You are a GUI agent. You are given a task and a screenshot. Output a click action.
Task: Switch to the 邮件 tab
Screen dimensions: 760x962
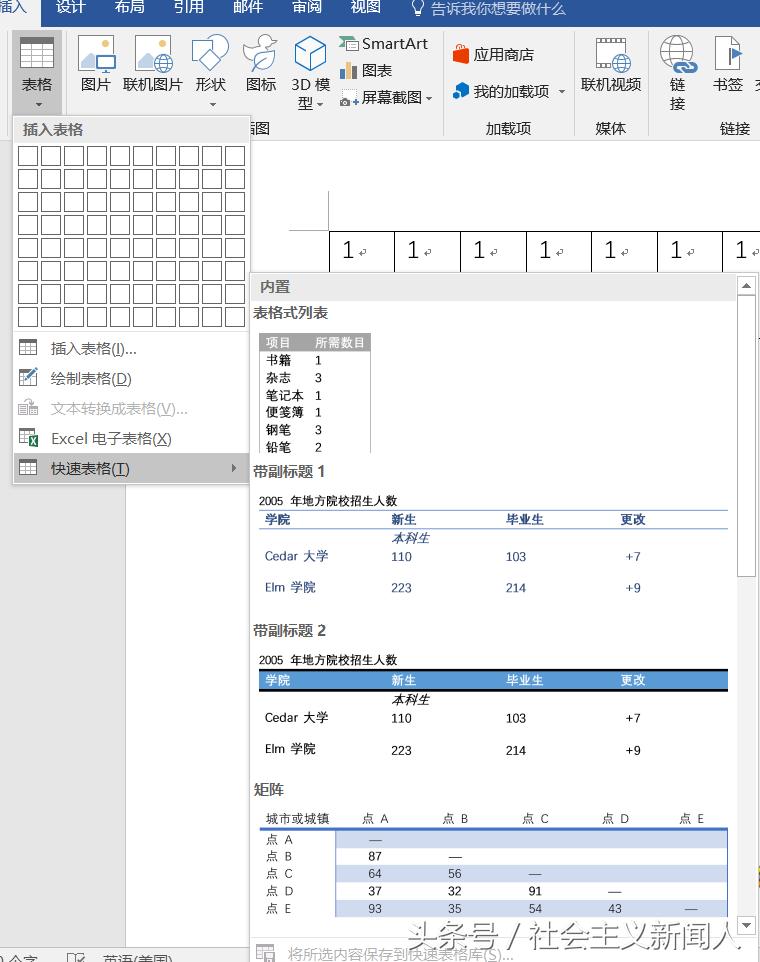pos(248,7)
